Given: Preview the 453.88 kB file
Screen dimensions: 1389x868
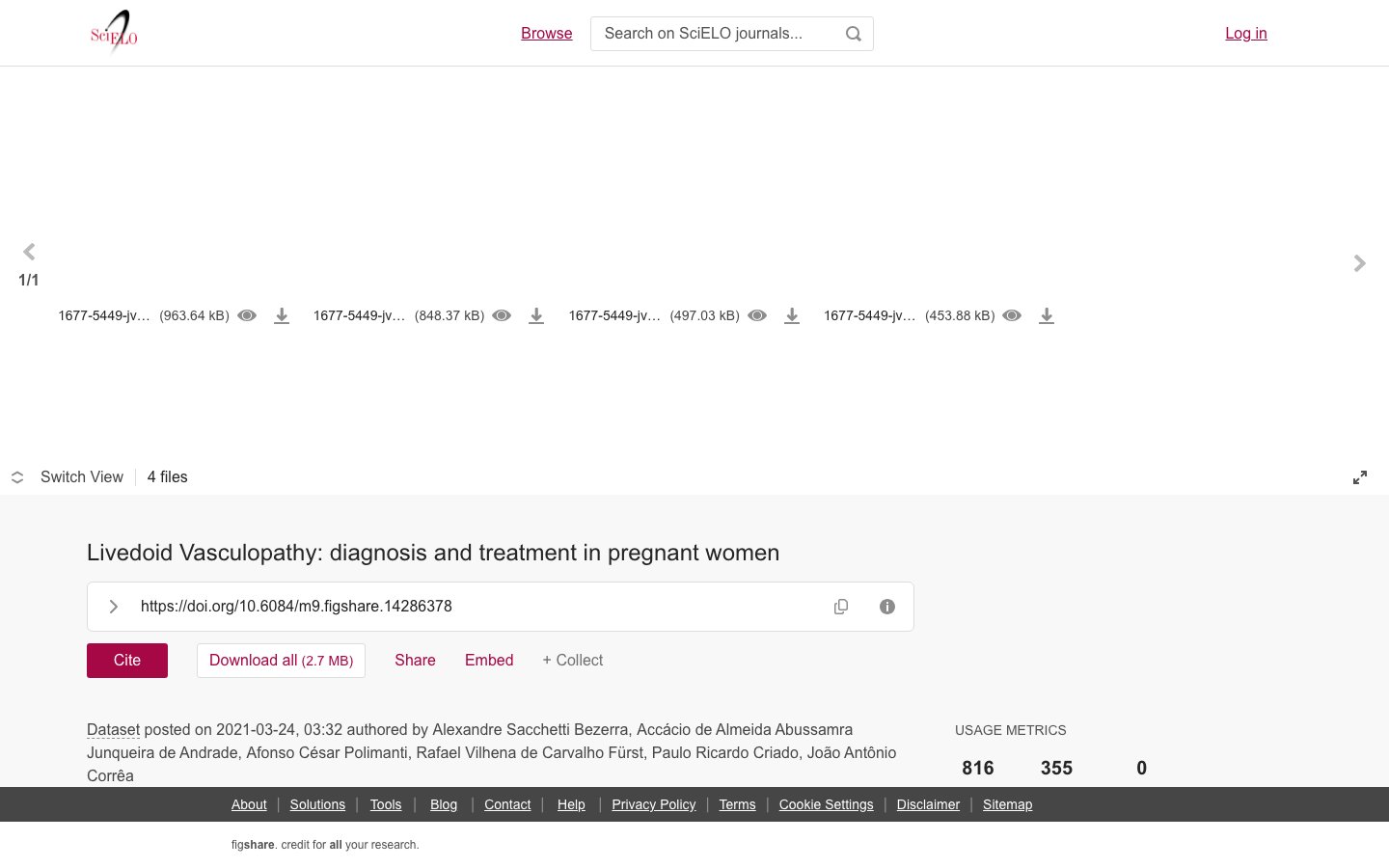Looking at the screenshot, I should [1012, 315].
